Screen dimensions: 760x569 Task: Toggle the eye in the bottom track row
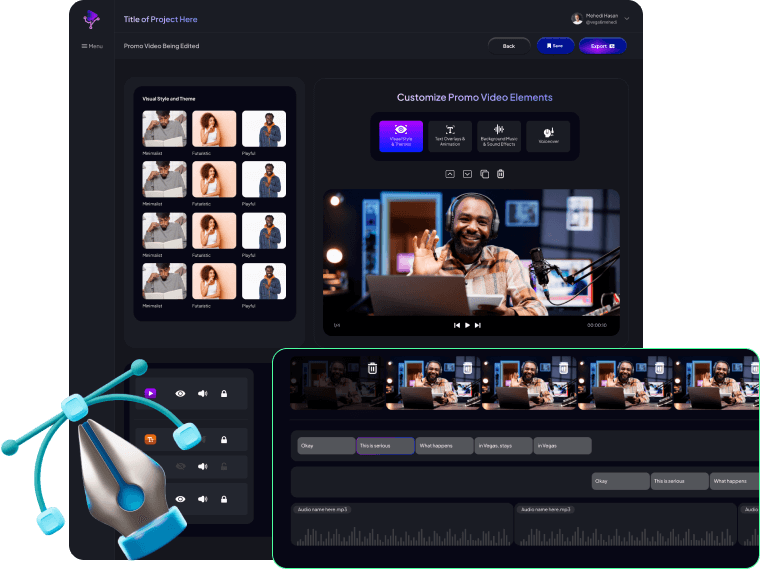(180, 499)
